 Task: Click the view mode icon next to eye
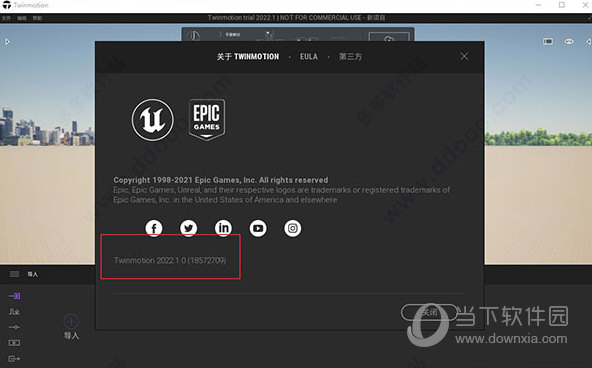coord(548,41)
